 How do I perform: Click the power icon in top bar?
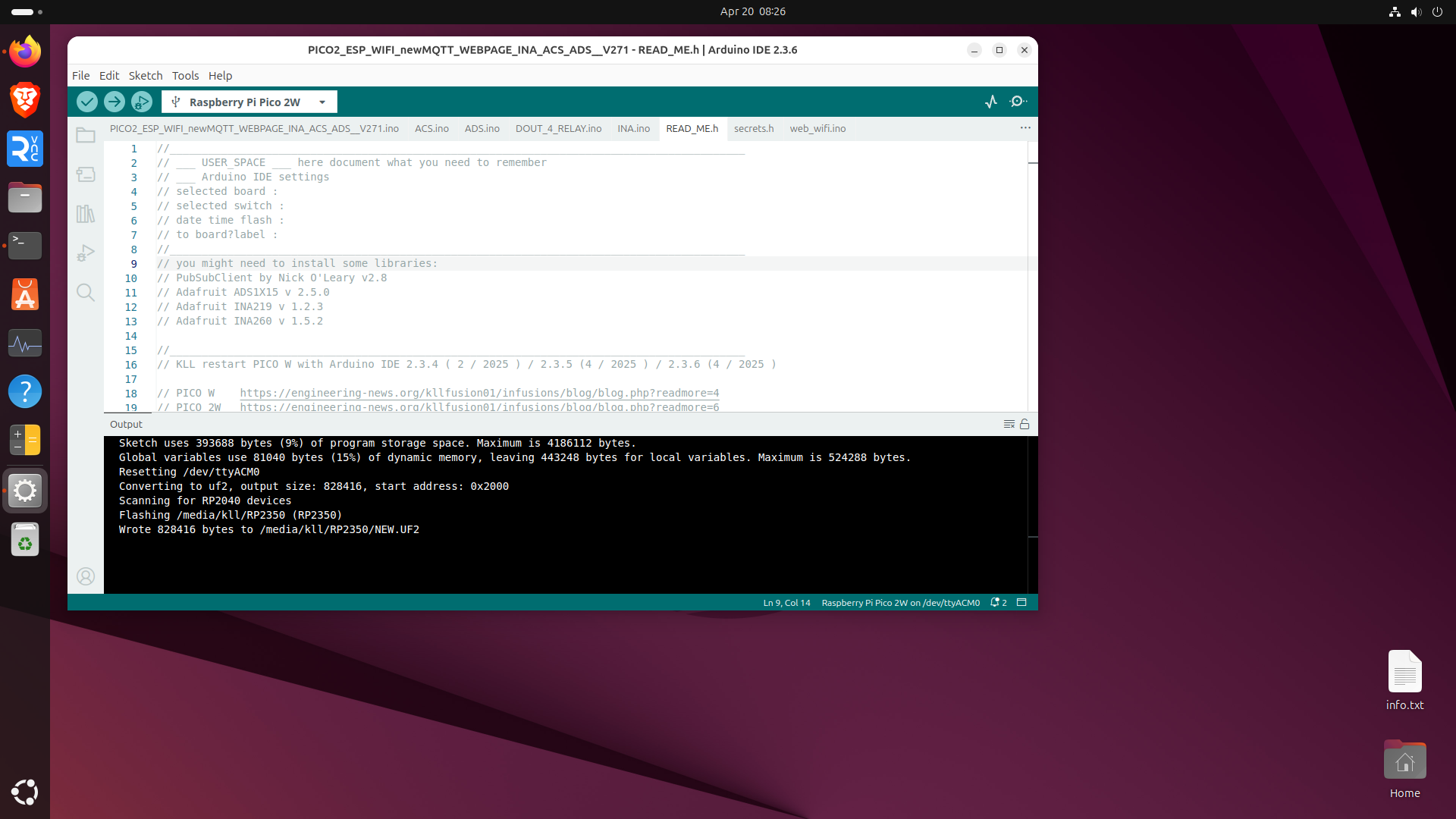coord(1437,11)
